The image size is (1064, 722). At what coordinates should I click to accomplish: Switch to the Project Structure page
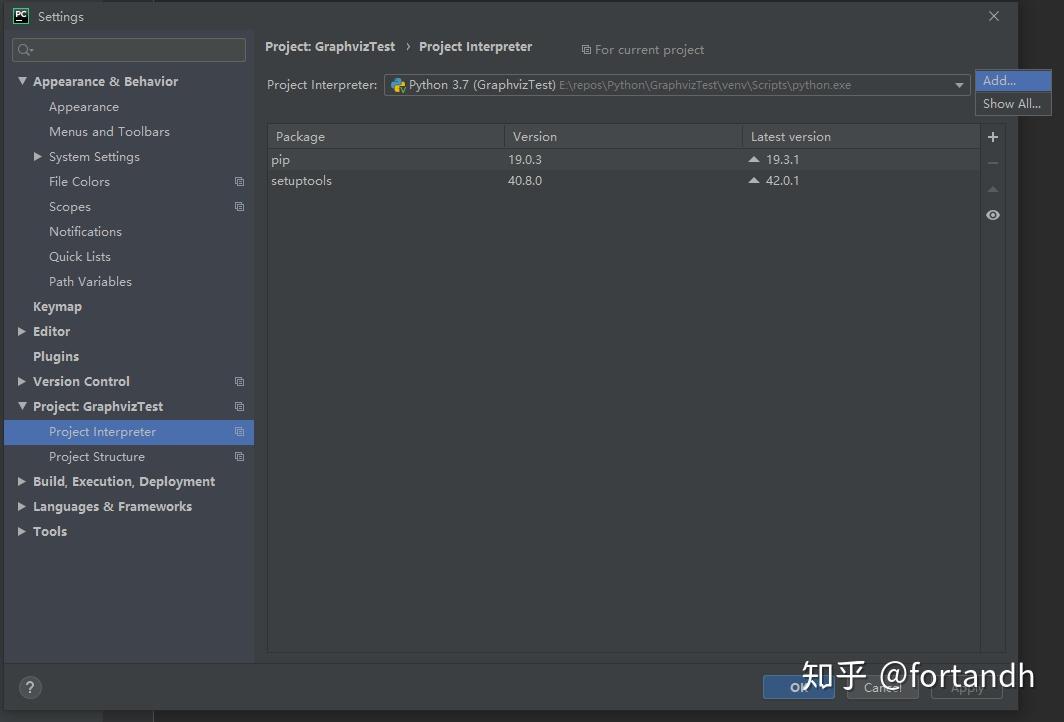(96, 456)
